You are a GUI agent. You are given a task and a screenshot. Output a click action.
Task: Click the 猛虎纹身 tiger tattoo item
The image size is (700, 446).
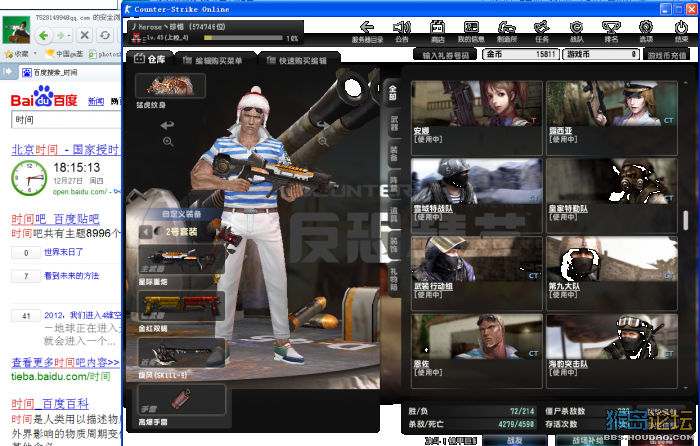pyautogui.click(x=170, y=86)
